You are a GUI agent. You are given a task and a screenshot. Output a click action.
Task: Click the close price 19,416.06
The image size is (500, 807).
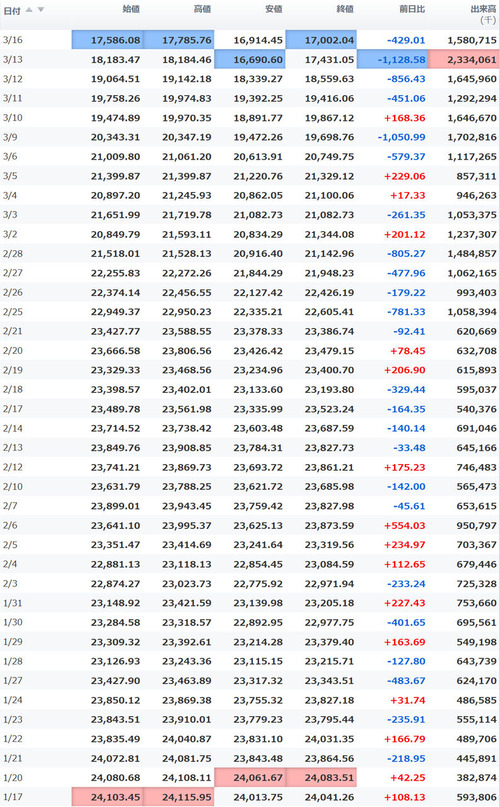pyautogui.click(x=329, y=98)
